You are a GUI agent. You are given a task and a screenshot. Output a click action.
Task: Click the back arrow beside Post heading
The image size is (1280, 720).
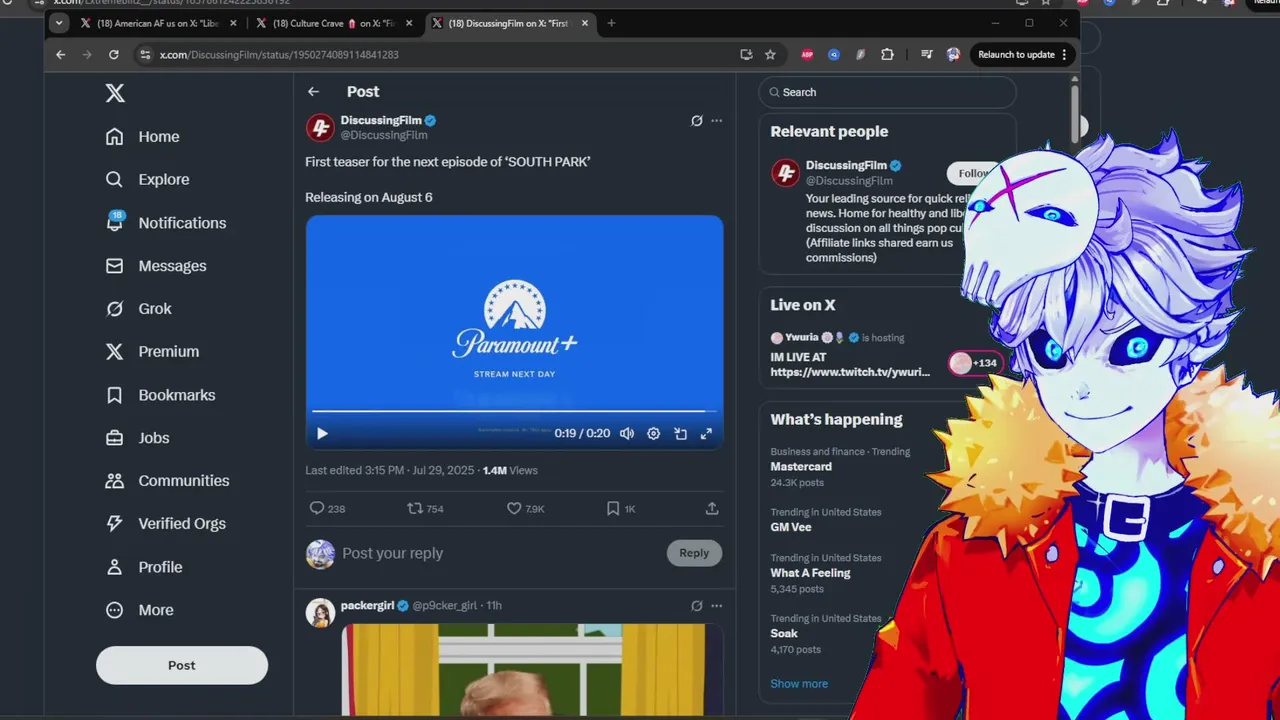point(313,92)
